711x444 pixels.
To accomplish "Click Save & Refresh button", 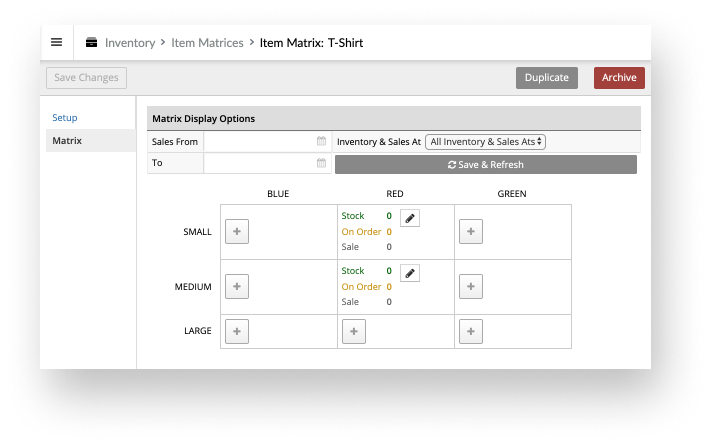I will point(486,165).
